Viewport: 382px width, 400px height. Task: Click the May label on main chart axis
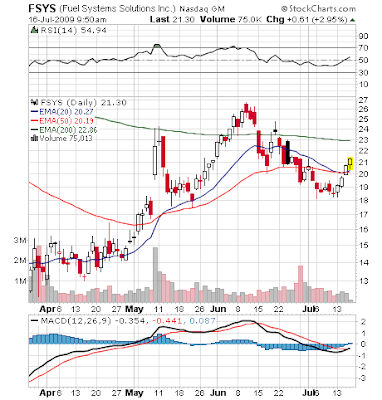pyautogui.click(x=134, y=309)
